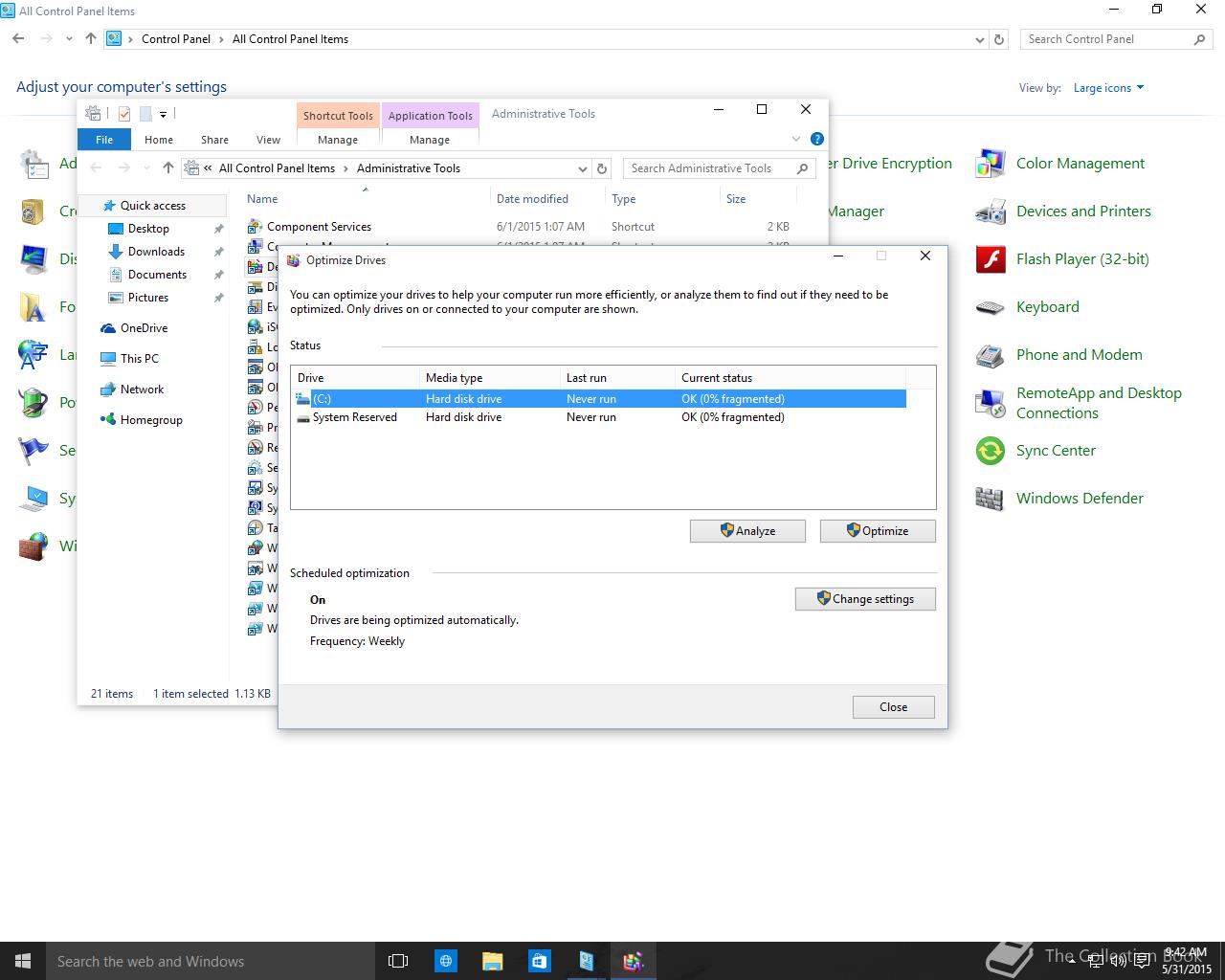Open Phone and Modem
The height and width of the screenshot is (980, 1225).
coord(1059,355)
